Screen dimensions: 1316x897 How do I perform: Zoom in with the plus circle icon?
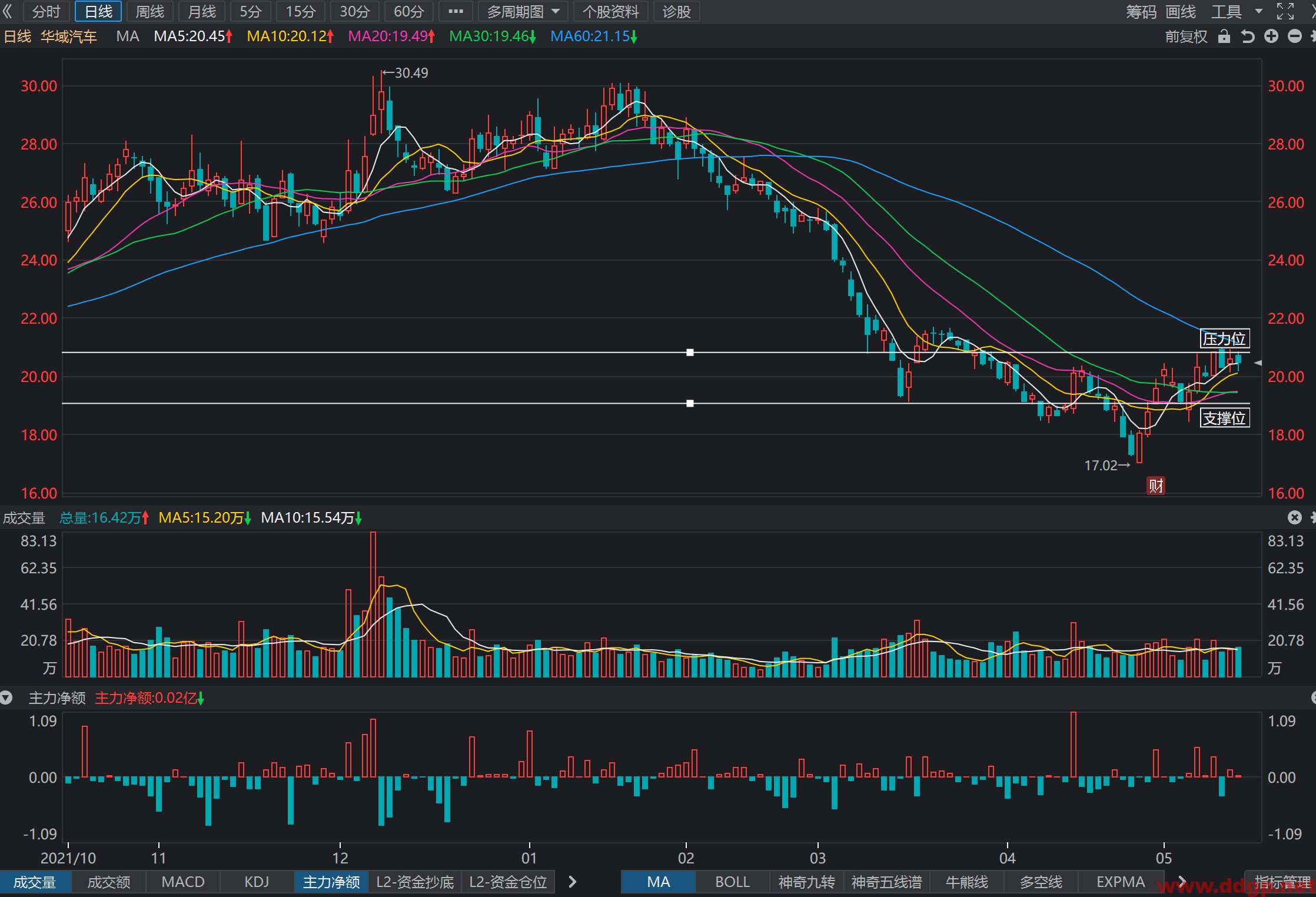click(x=1271, y=36)
